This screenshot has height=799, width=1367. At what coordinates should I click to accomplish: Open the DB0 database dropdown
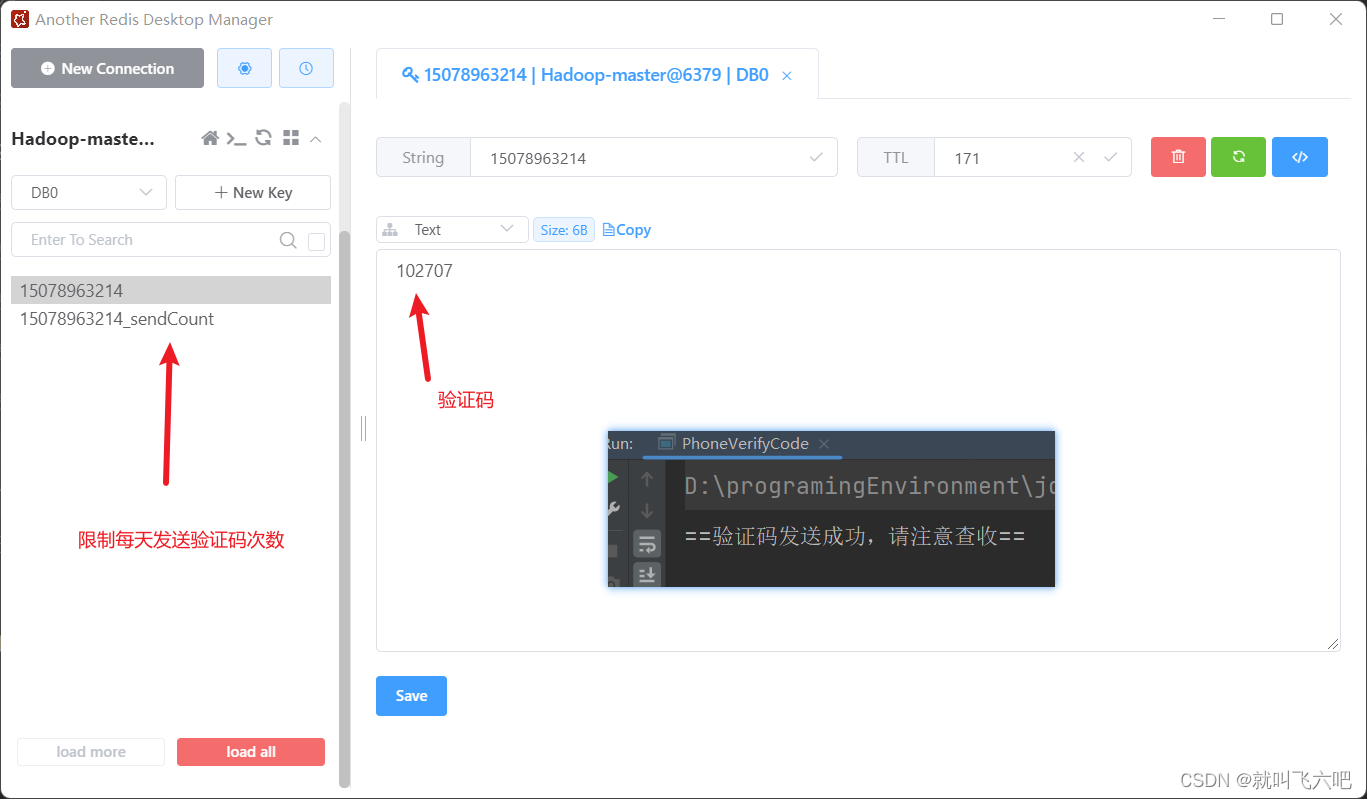point(89,193)
